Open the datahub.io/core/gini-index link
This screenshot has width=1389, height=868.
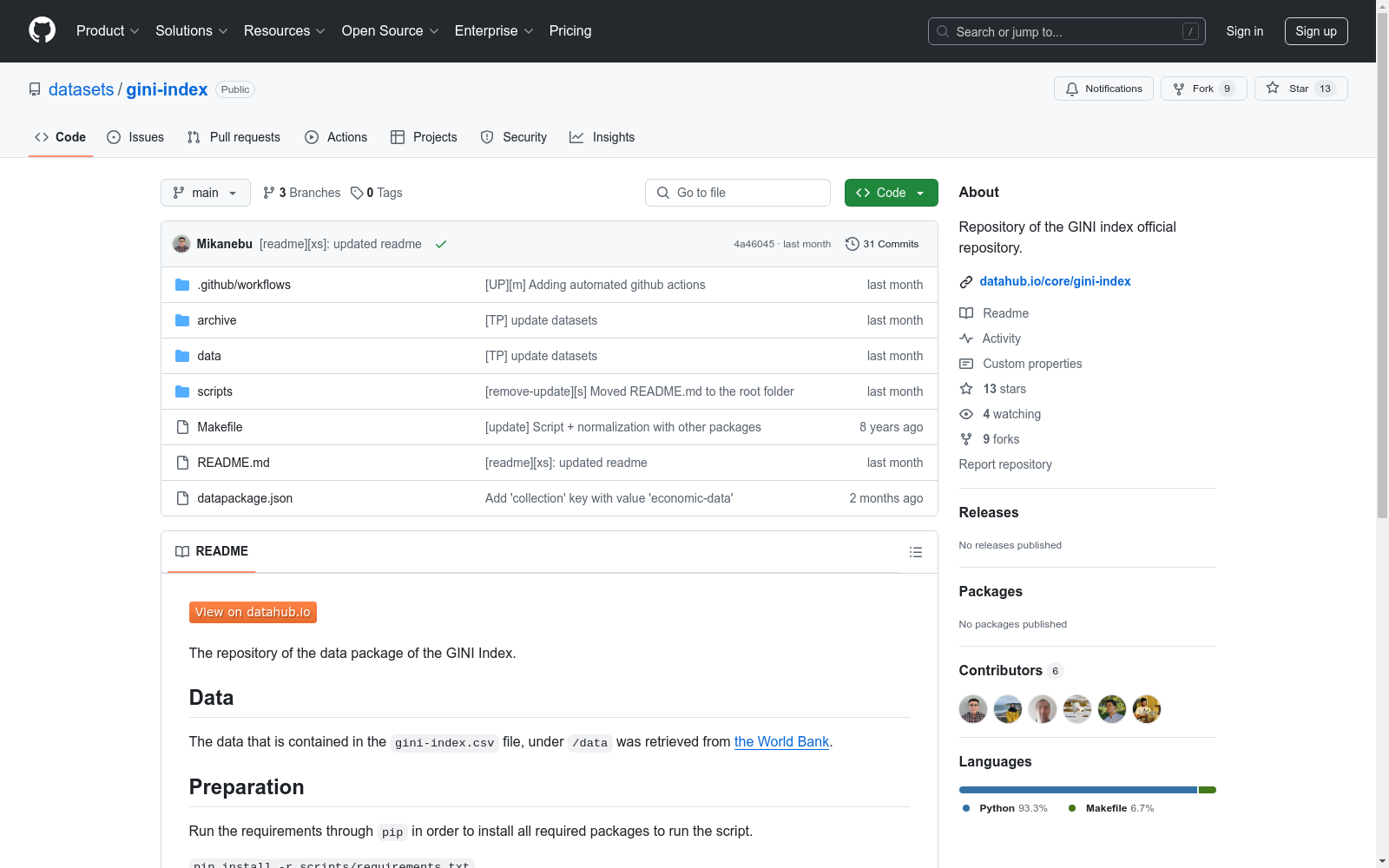[x=1055, y=281]
